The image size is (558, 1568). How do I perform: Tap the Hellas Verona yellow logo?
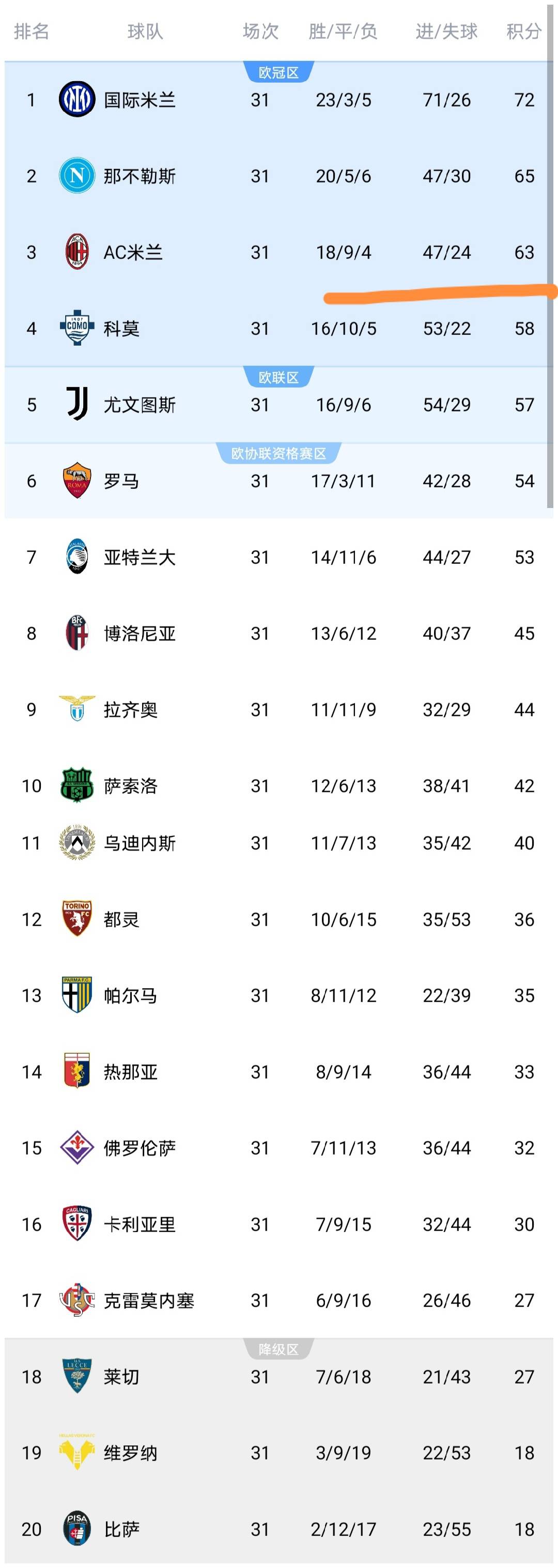pos(76,1452)
